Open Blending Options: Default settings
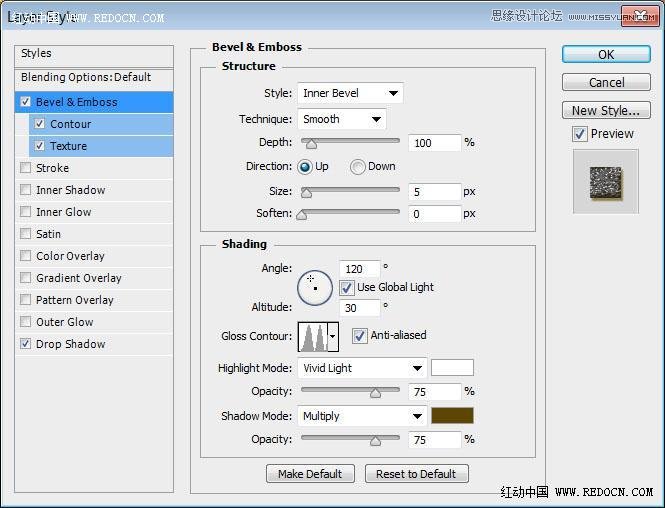Screen dimensions: 665x508 point(86,77)
